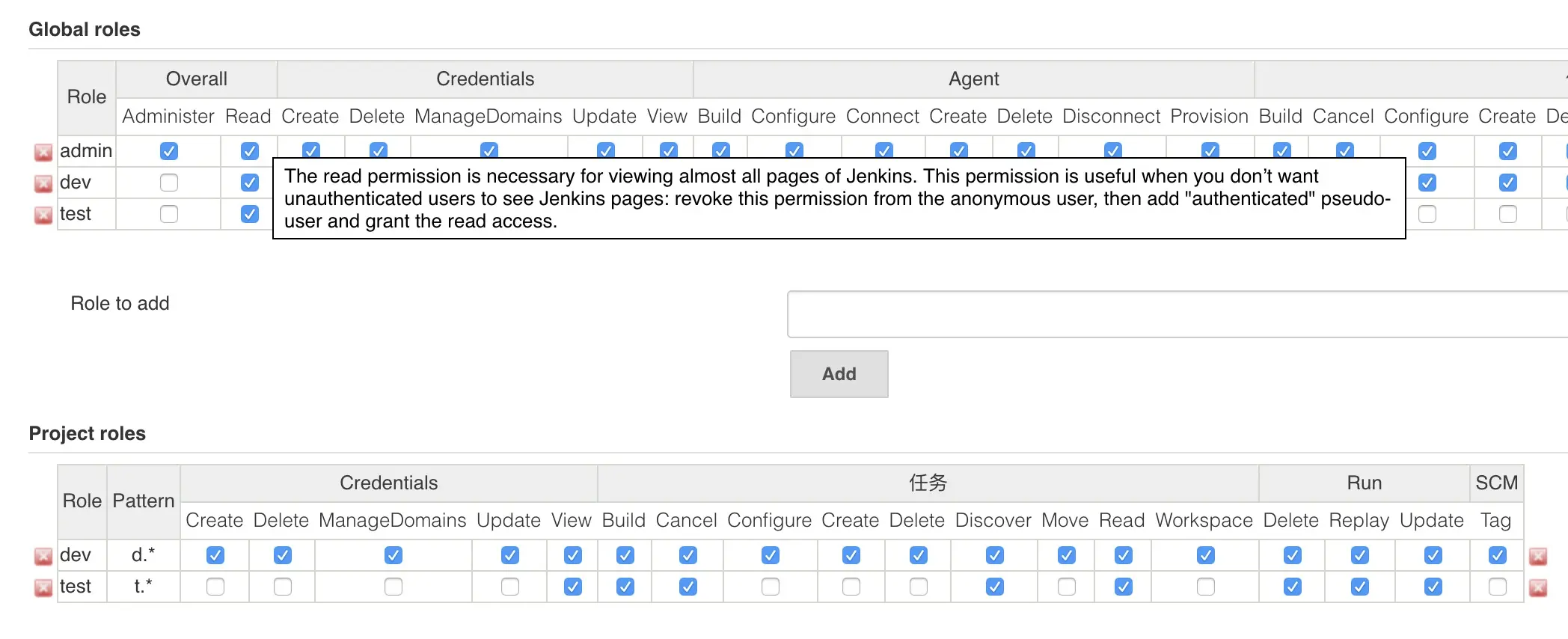Click left delete icon for project dev role
This screenshot has height=639, width=1568.
pos(43,557)
